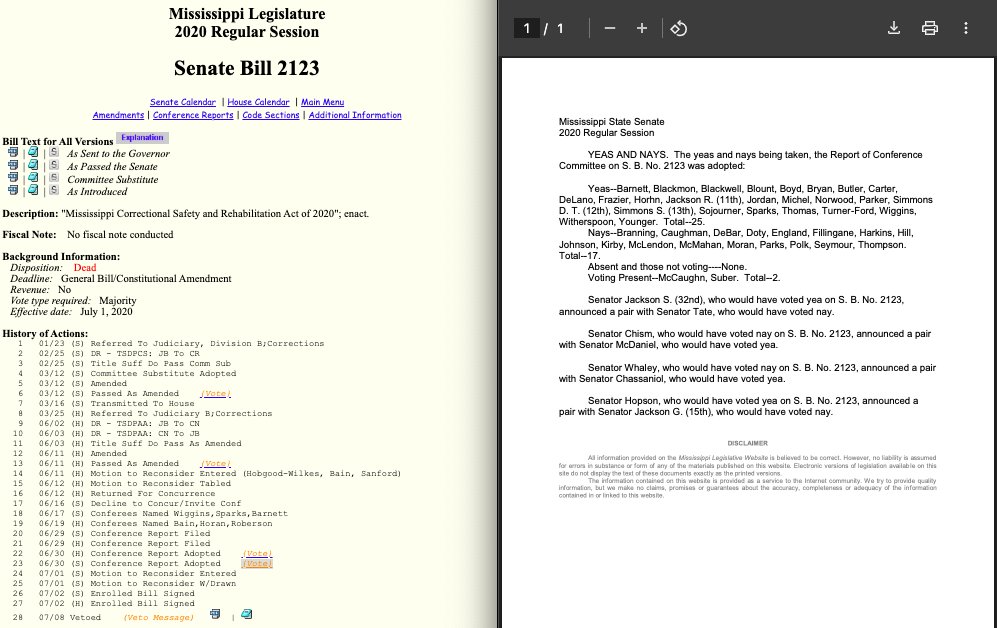Click gray S icon for As Introduced
The width and height of the screenshot is (997, 628).
(54, 190)
